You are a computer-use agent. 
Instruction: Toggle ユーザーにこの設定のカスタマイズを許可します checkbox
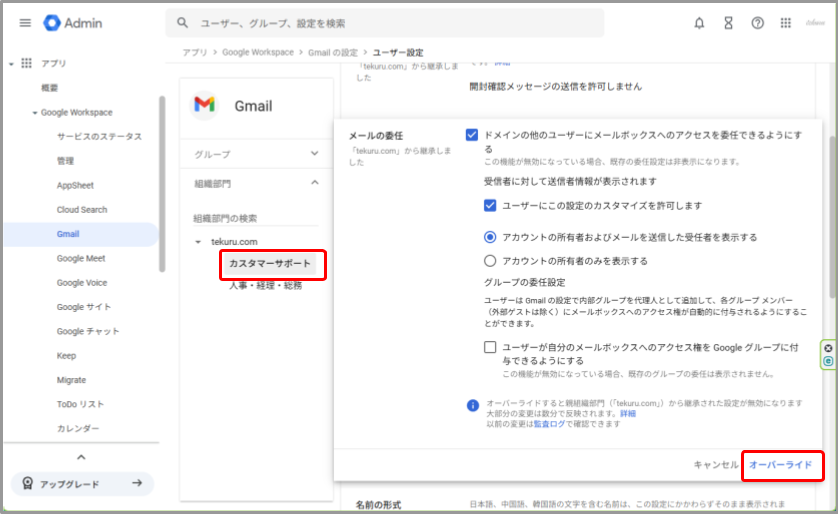(x=490, y=206)
